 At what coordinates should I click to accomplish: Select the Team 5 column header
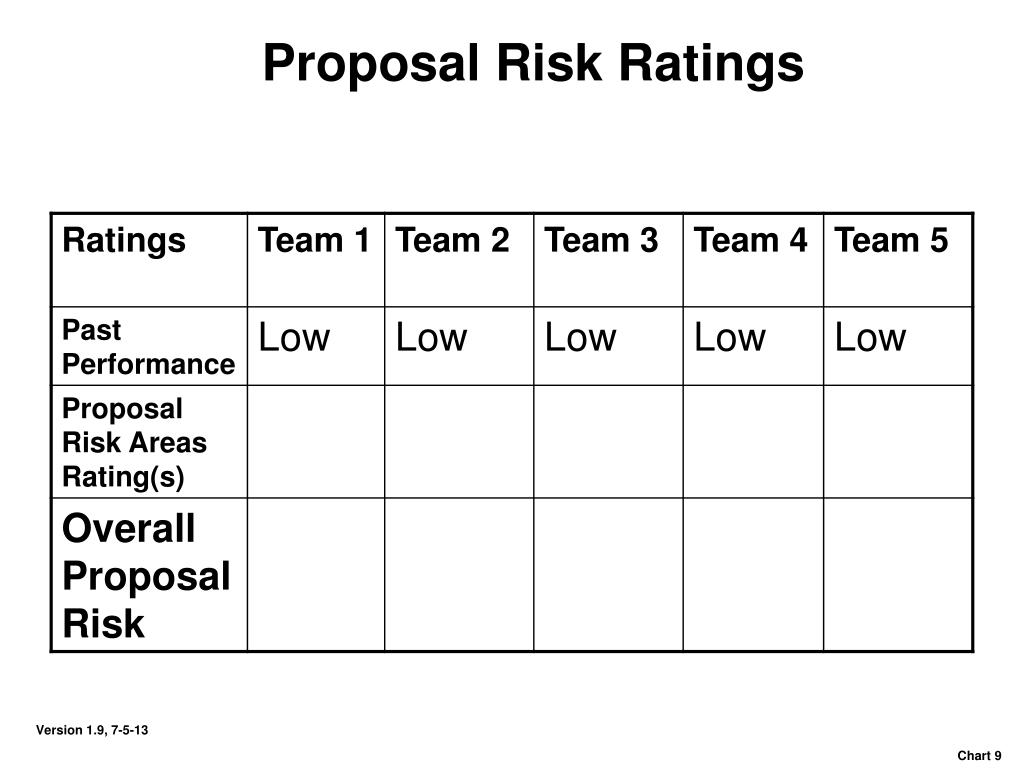tap(898, 260)
